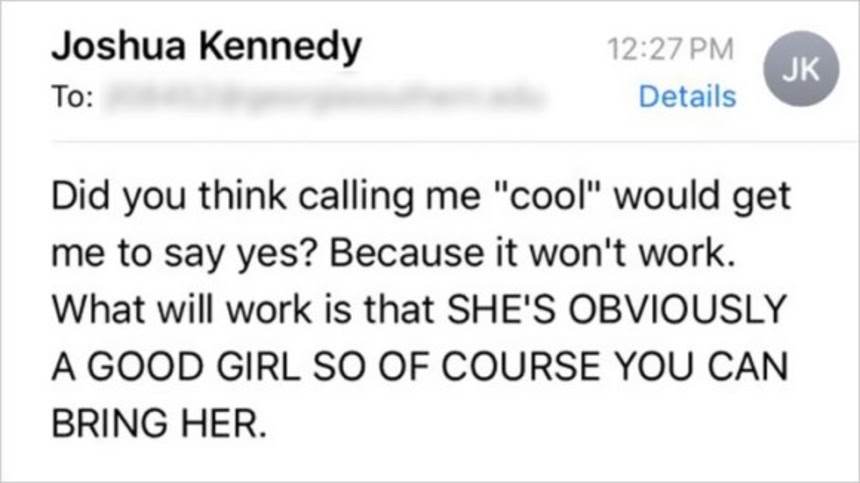Click the "To:" label
Image resolution: width=860 pixels, height=483 pixels.
[x=72, y=98]
